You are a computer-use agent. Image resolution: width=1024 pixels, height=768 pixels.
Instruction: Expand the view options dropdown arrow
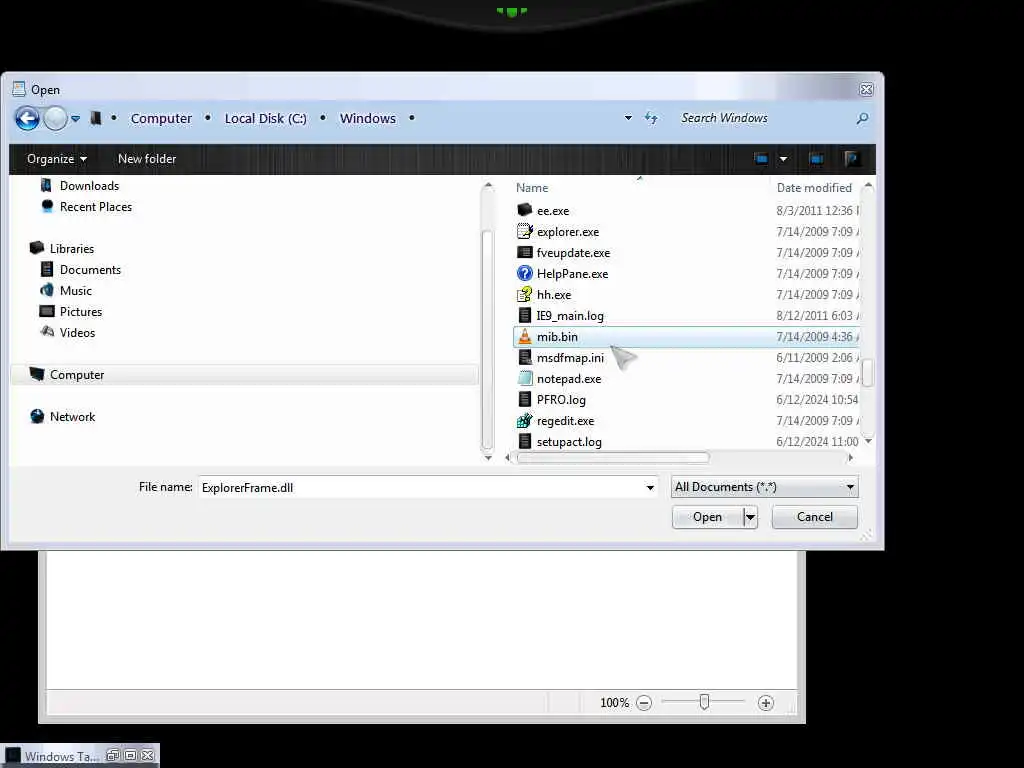point(783,159)
